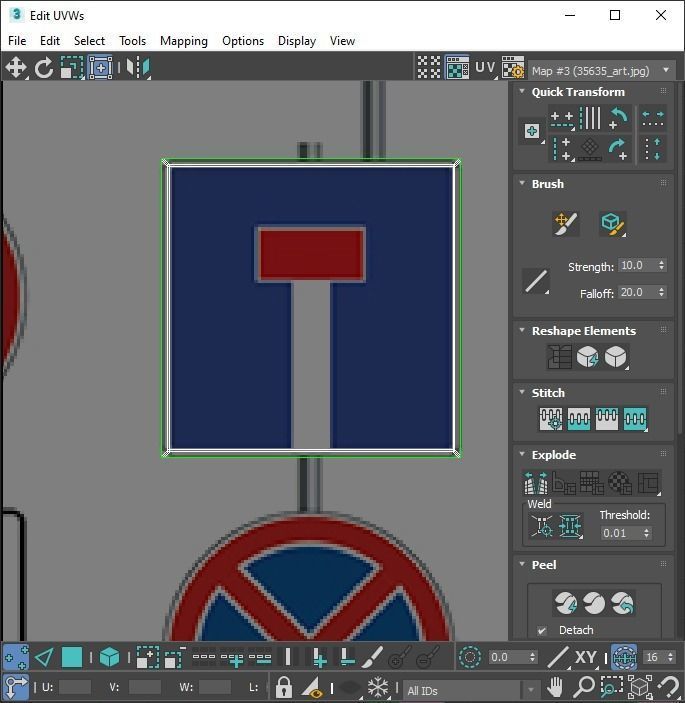Viewport: 685px width, 703px height.
Task: Toggle the Peel Mode icon
Action: pyautogui.click(x=594, y=603)
